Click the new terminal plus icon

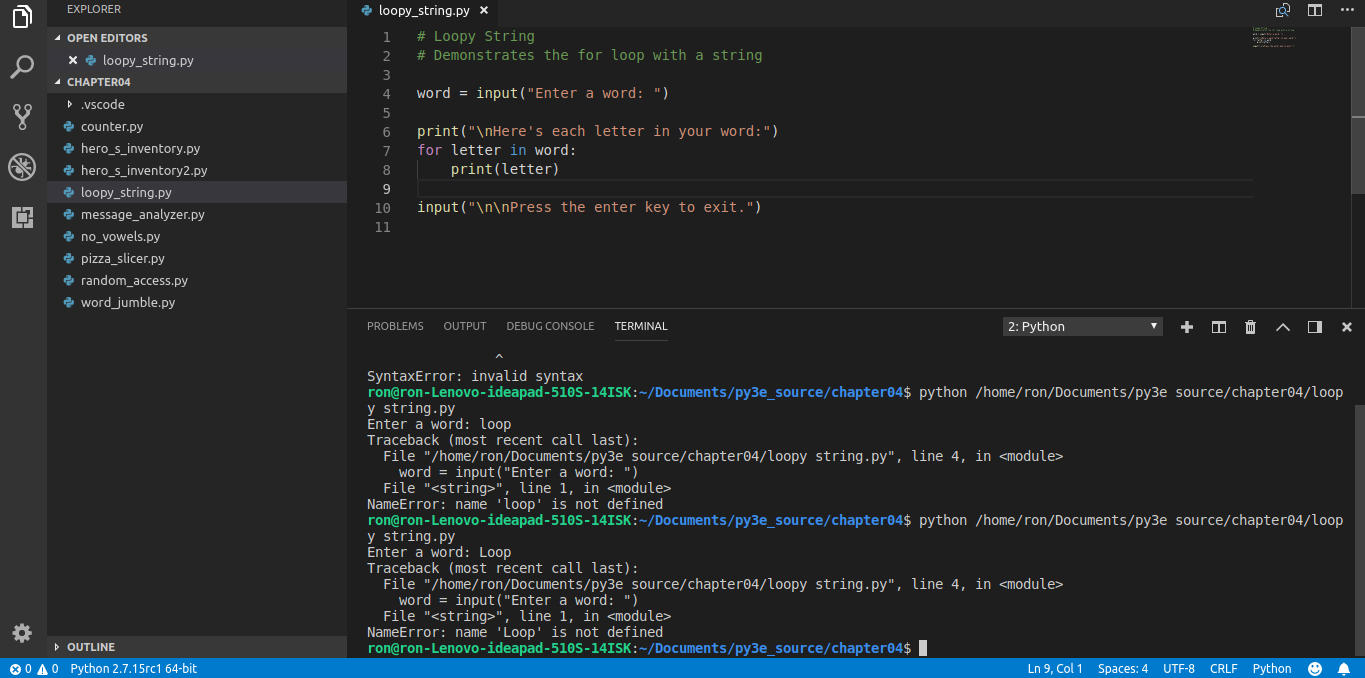(x=1187, y=327)
